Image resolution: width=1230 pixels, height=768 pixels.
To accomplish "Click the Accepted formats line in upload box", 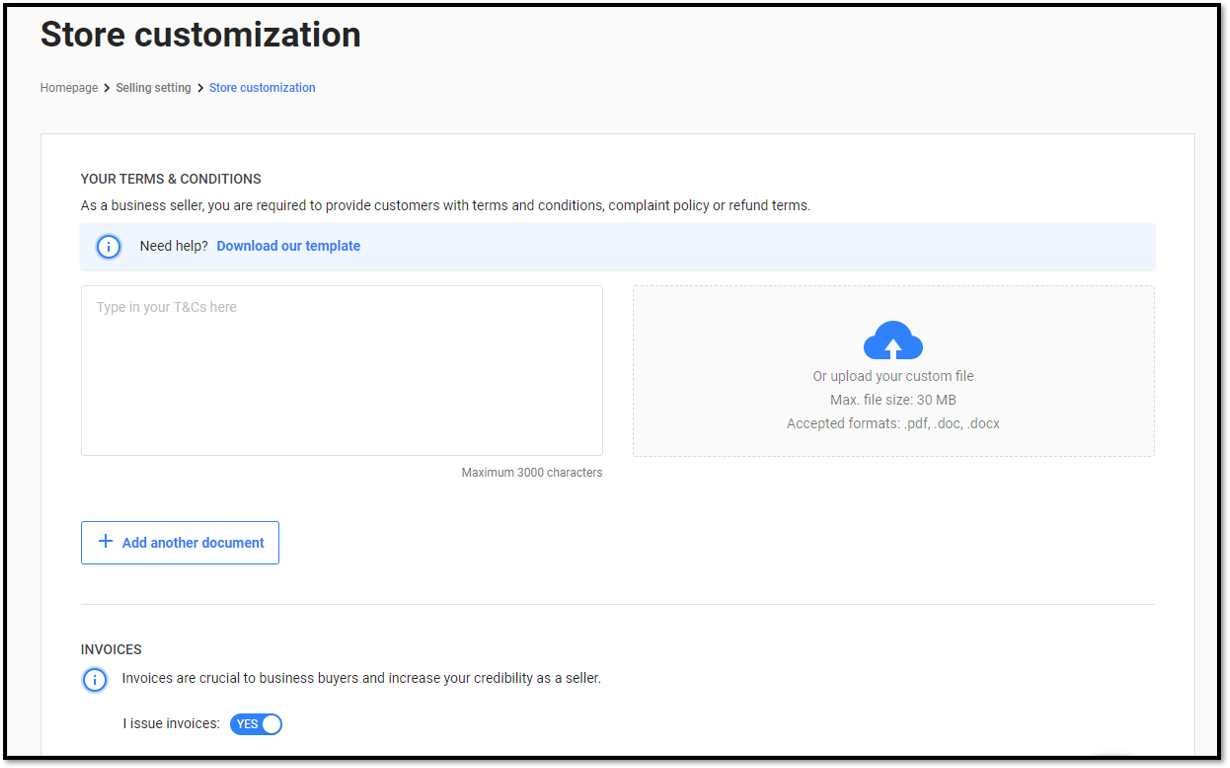I will 893,423.
